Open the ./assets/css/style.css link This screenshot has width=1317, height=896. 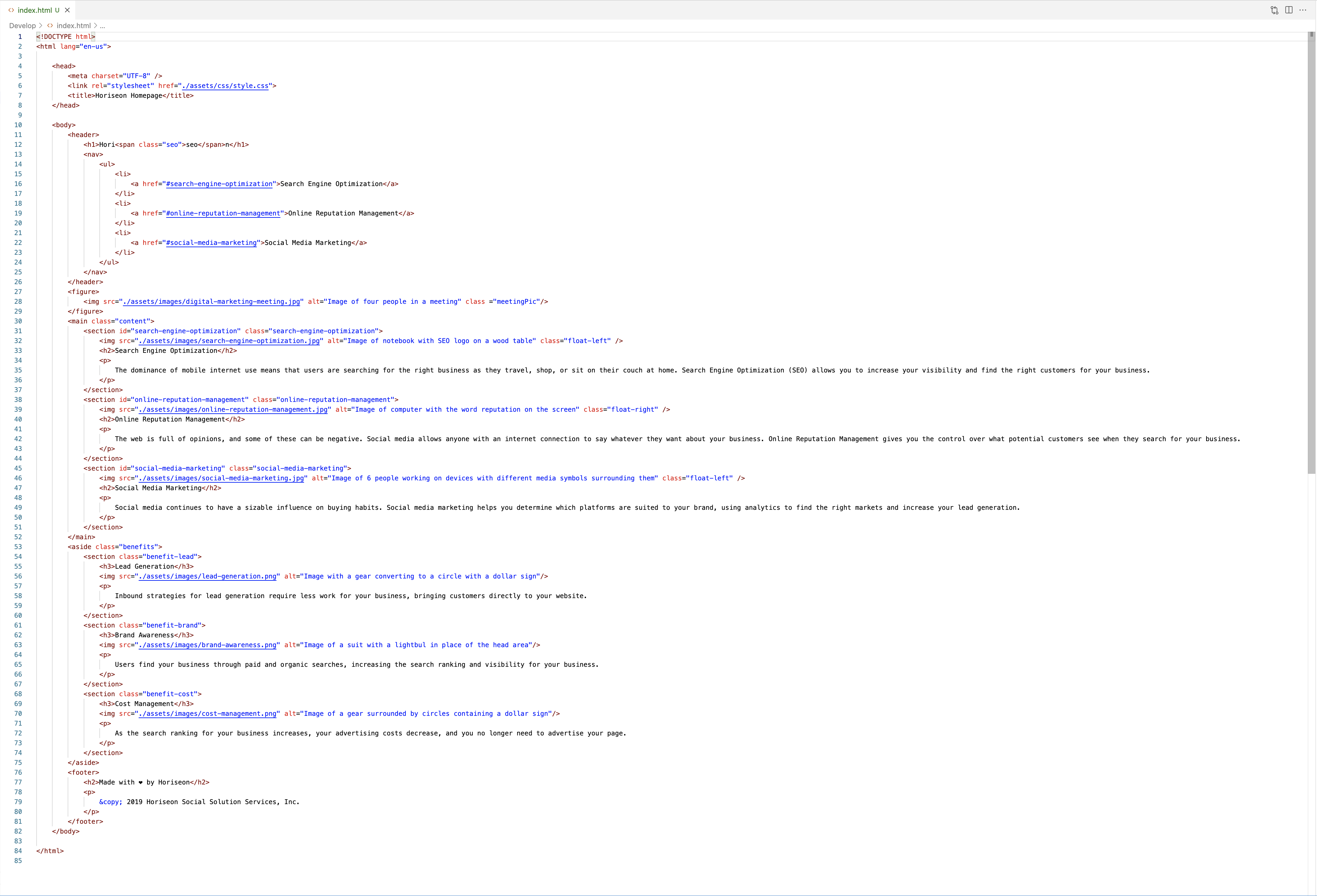click(225, 86)
